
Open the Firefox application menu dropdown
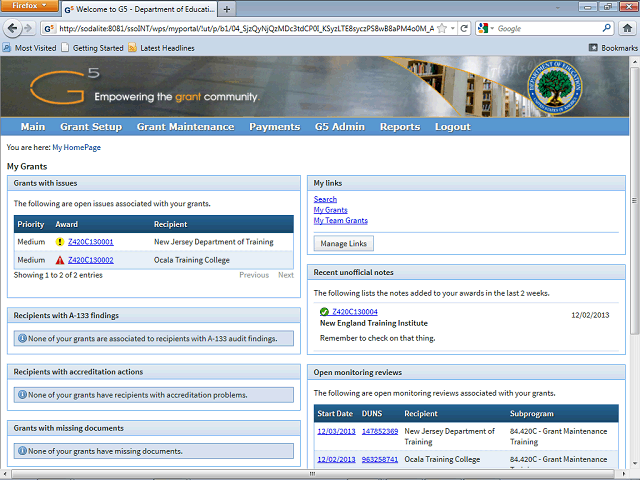point(29,7)
